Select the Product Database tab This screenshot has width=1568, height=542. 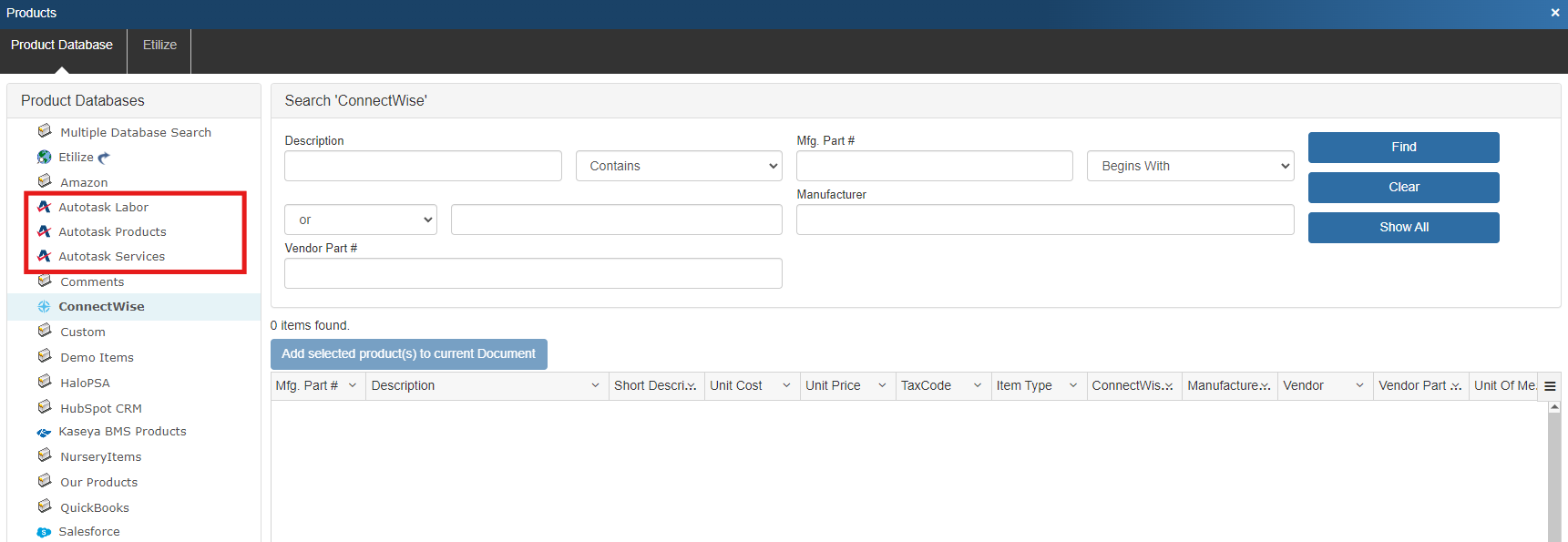coord(62,45)
